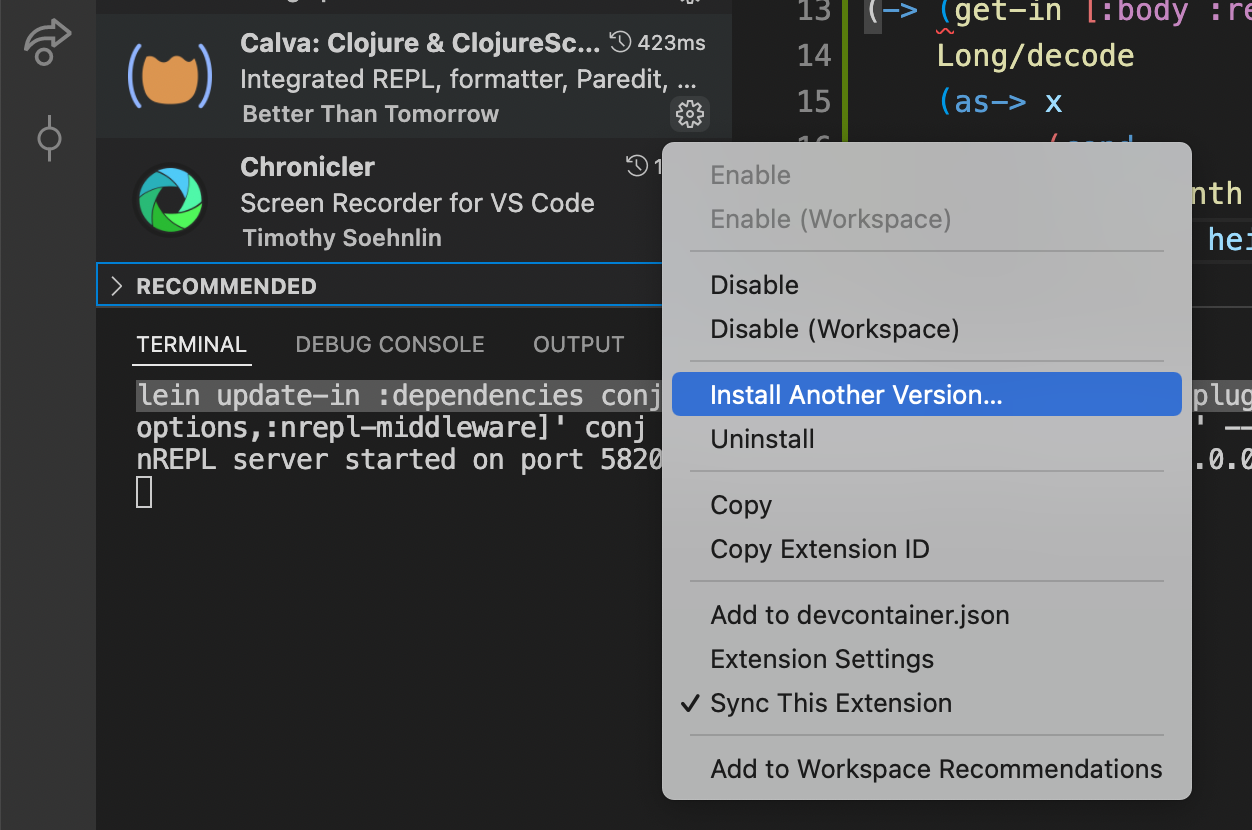Choose Add to devcontainer.json
1252x830 pixels.
click(x=859, y=615)
